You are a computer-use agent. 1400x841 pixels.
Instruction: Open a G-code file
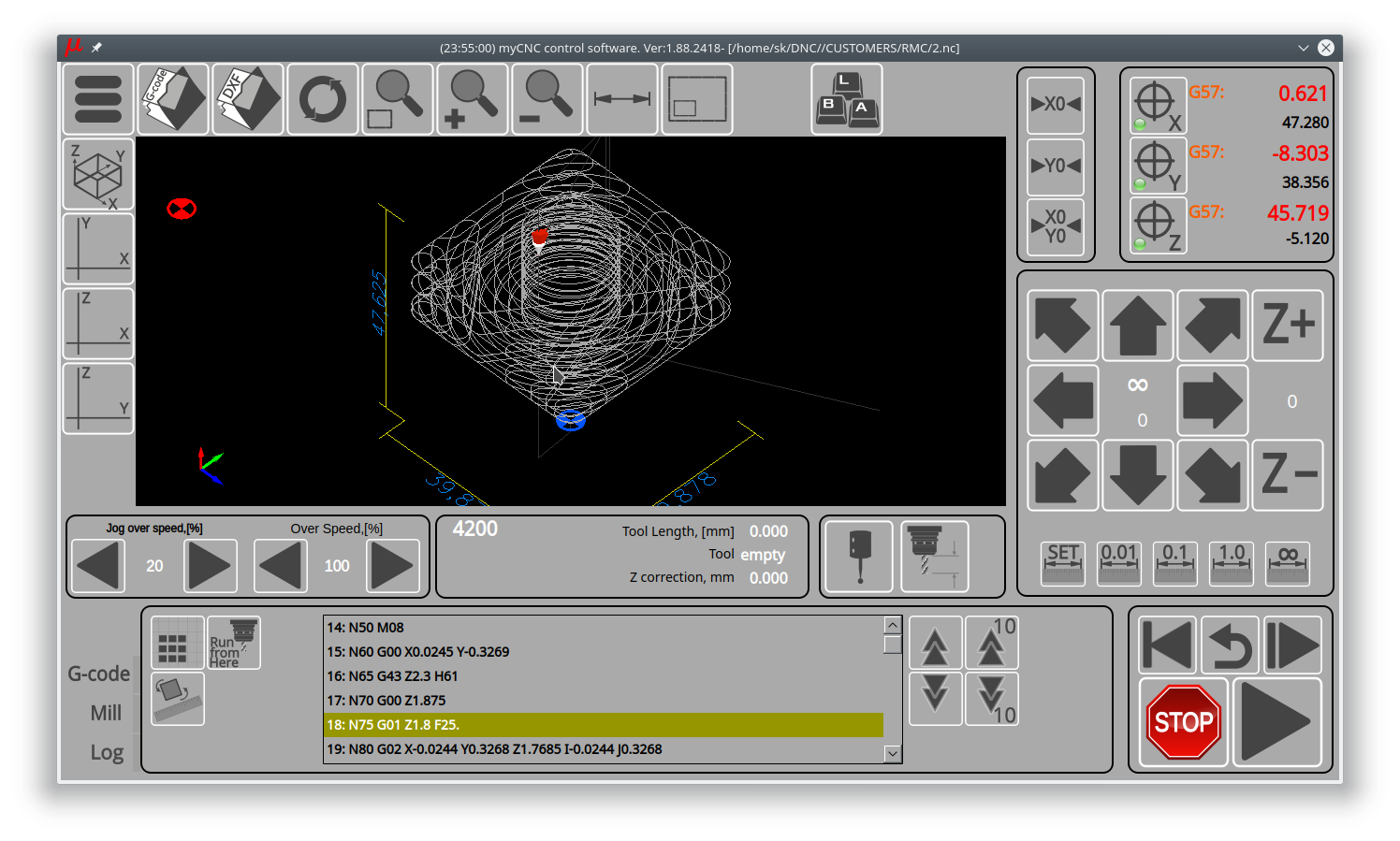(173, 99)
